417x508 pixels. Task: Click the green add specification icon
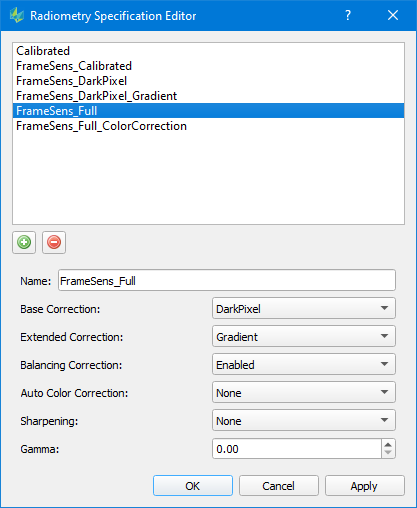coord(24,242)
